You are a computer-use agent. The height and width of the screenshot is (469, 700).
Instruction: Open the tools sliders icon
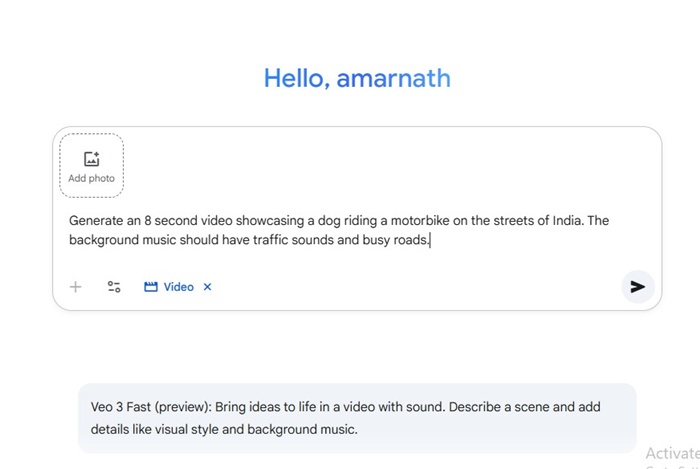[x=114, y=287]
